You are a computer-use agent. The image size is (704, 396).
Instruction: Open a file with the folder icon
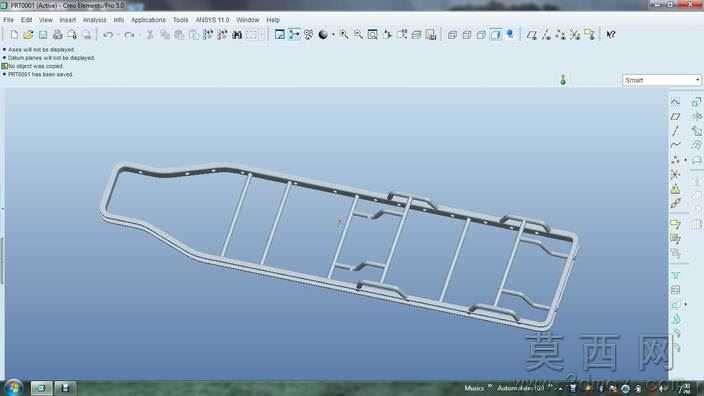click(x=28, y=35)
